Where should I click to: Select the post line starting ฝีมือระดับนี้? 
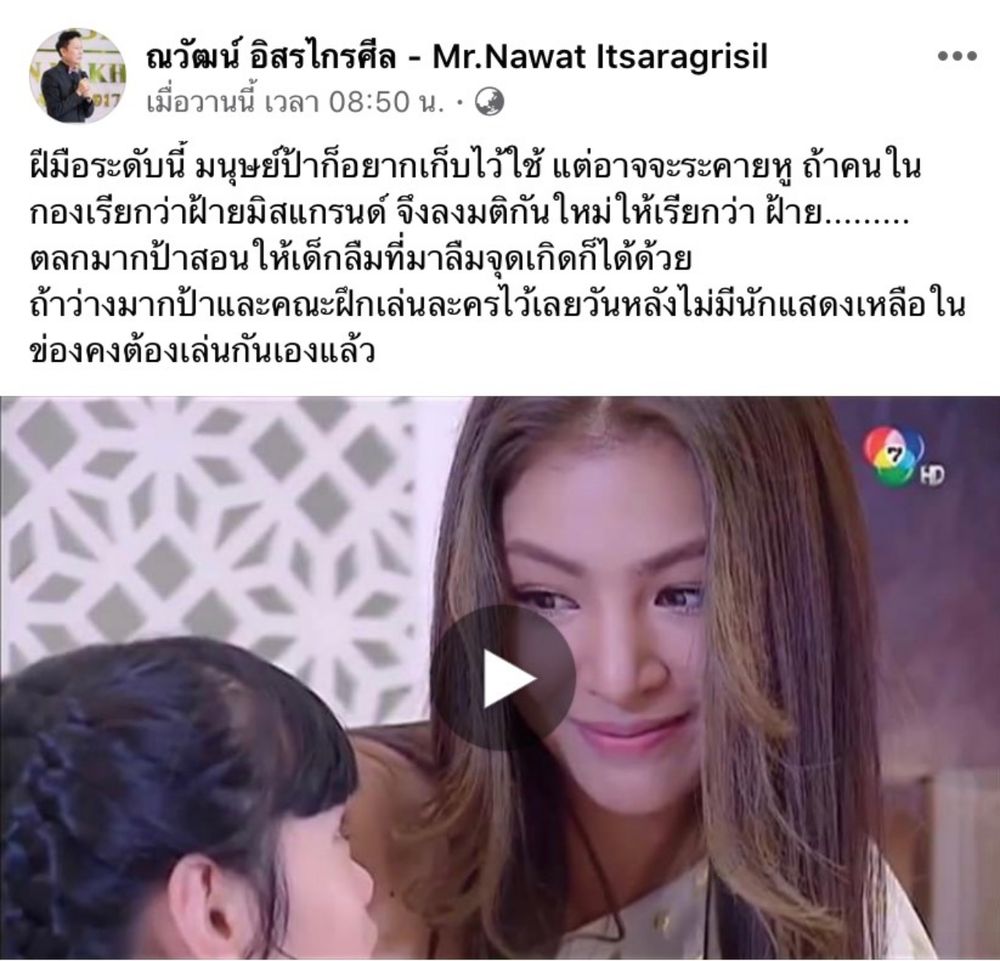click(x=476, y=167)
